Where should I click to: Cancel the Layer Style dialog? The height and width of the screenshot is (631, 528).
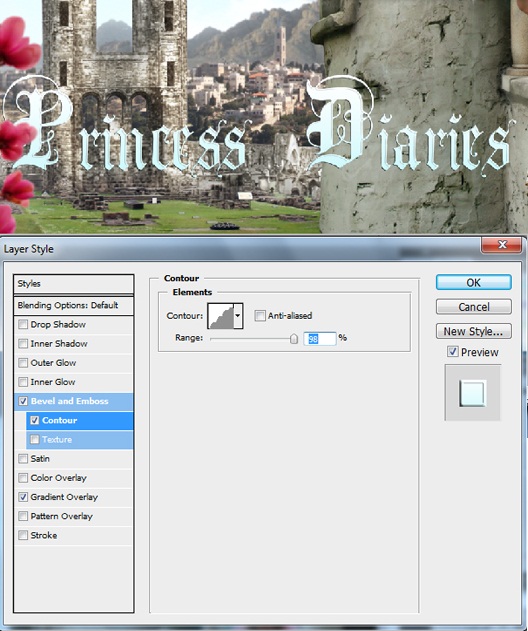pyautogui.click(x=474, y=307)
